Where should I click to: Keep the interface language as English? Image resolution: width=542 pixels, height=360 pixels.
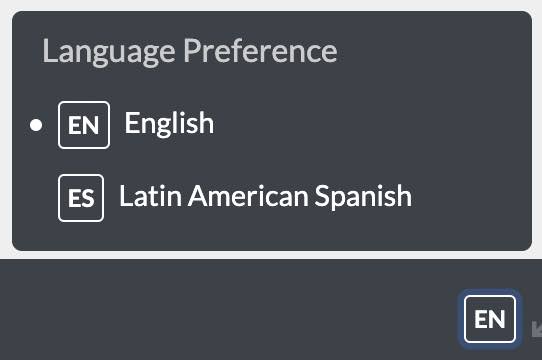(x=122, y=125)
